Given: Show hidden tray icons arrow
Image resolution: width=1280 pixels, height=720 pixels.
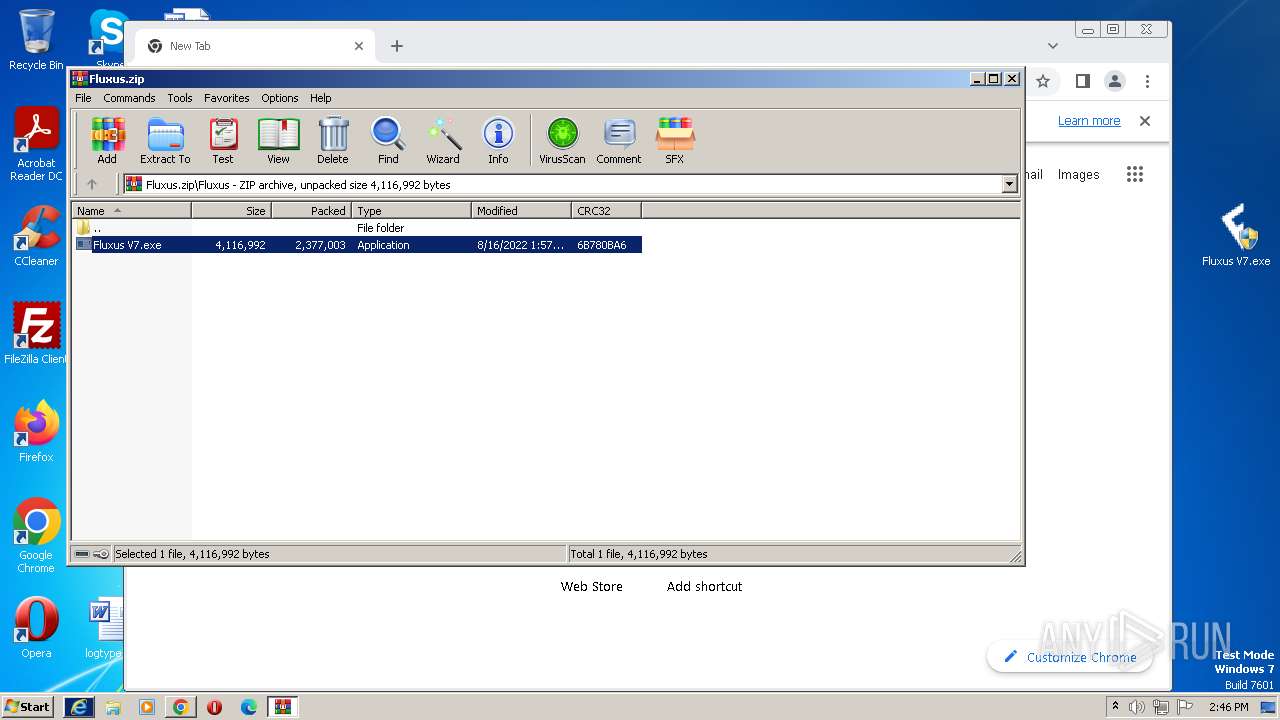Looking at the screenshot, I should tap(1116, 707).
